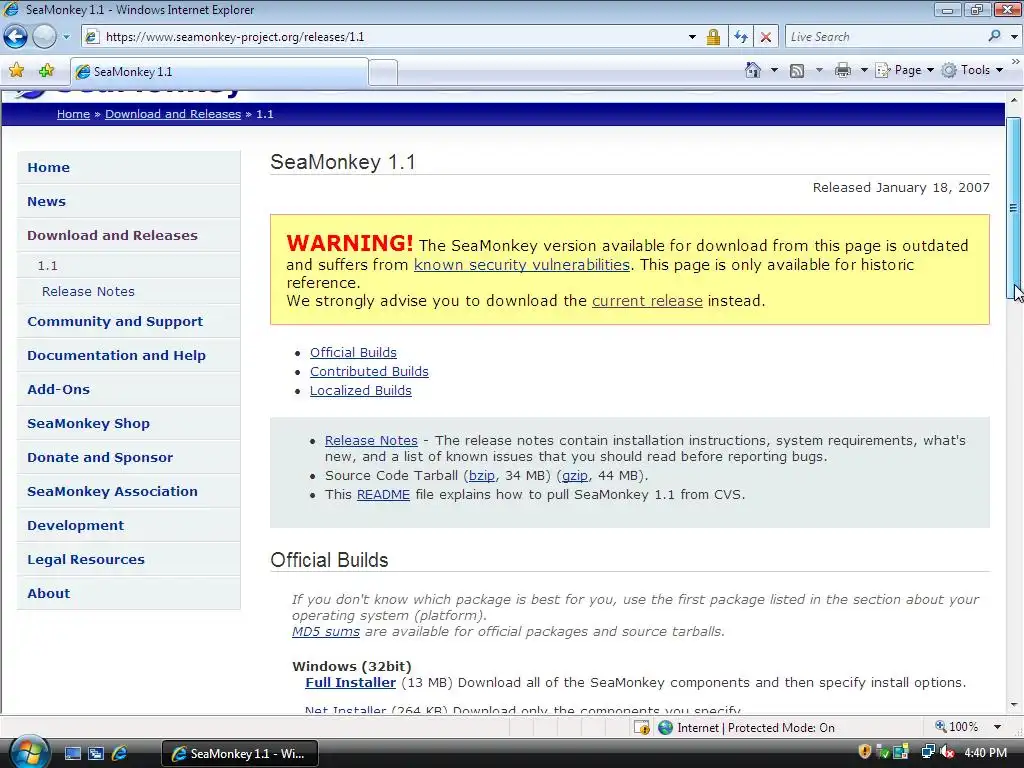Expand the address bar history dropdown
Viewport: 1024px width, 768px height.
point(692,37)
